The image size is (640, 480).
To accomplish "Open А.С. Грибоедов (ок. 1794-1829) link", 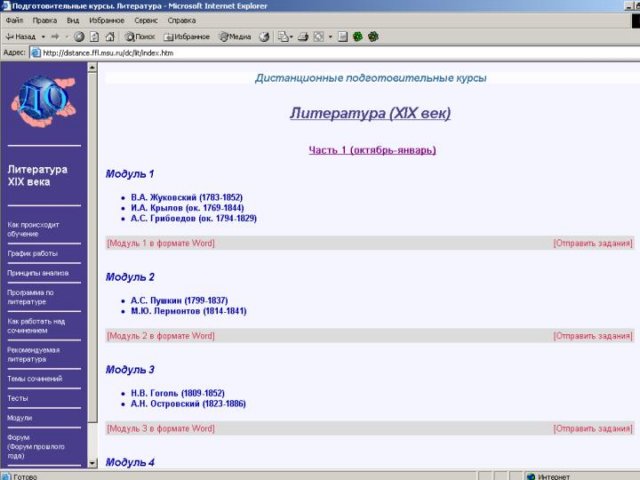I will pyautogui.click(x=193, y=218).
